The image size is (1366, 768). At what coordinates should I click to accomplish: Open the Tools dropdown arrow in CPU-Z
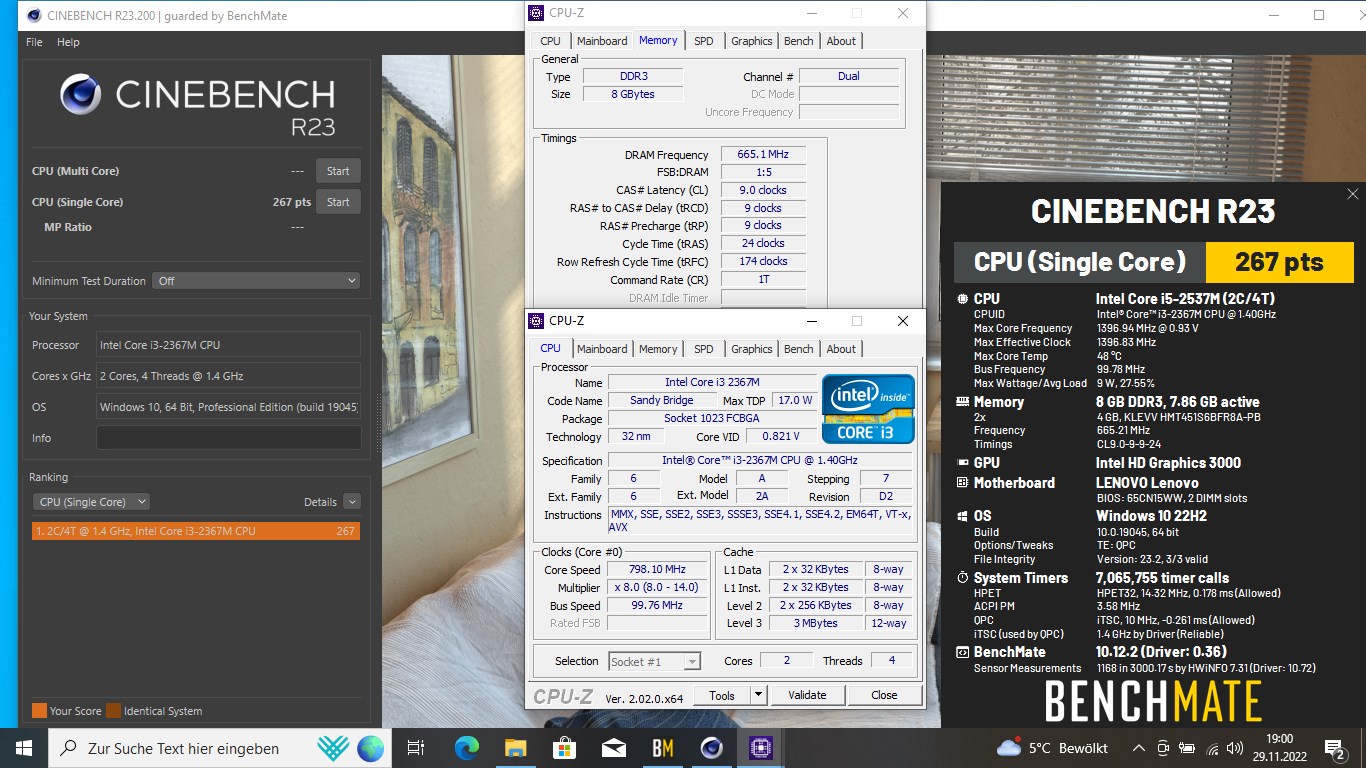[758, 695]
